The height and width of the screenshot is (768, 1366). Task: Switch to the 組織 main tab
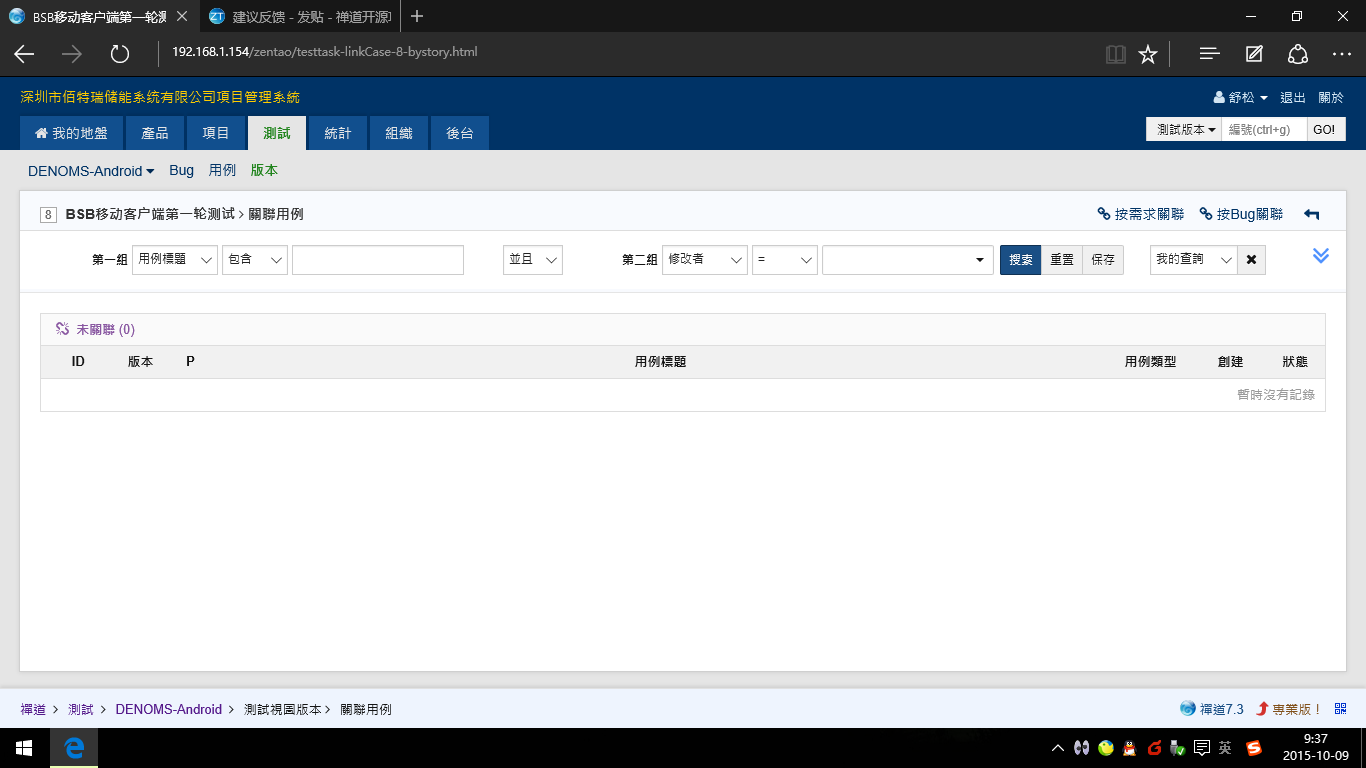399,133
